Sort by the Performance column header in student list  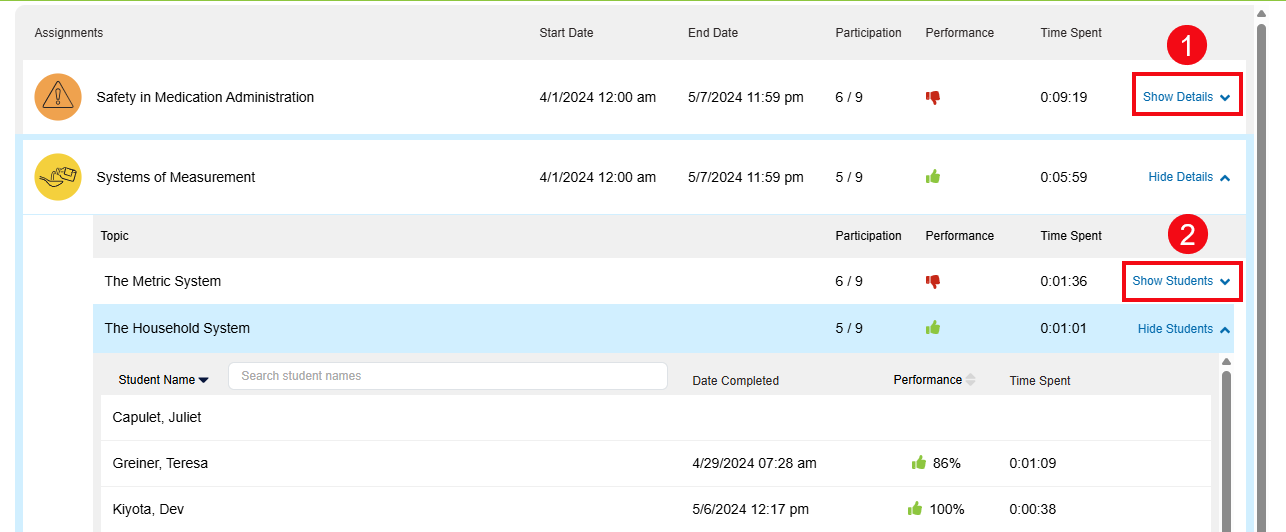(928, 380)
